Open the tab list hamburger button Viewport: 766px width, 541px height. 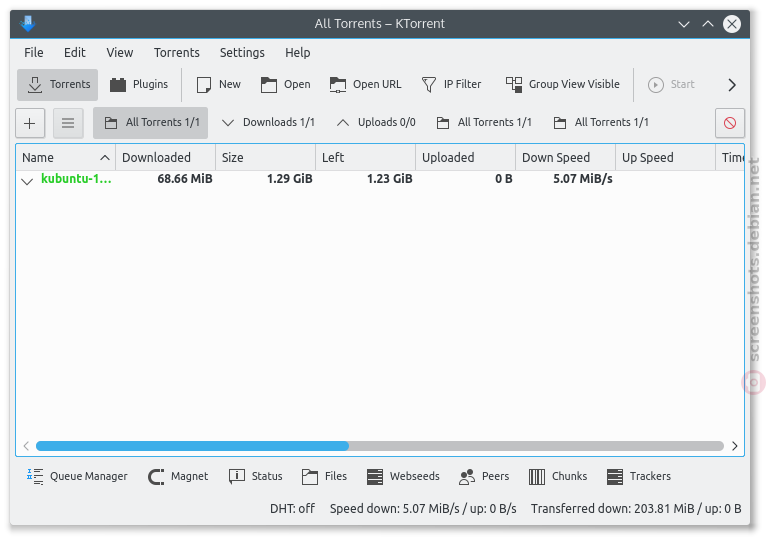point(68,123)
